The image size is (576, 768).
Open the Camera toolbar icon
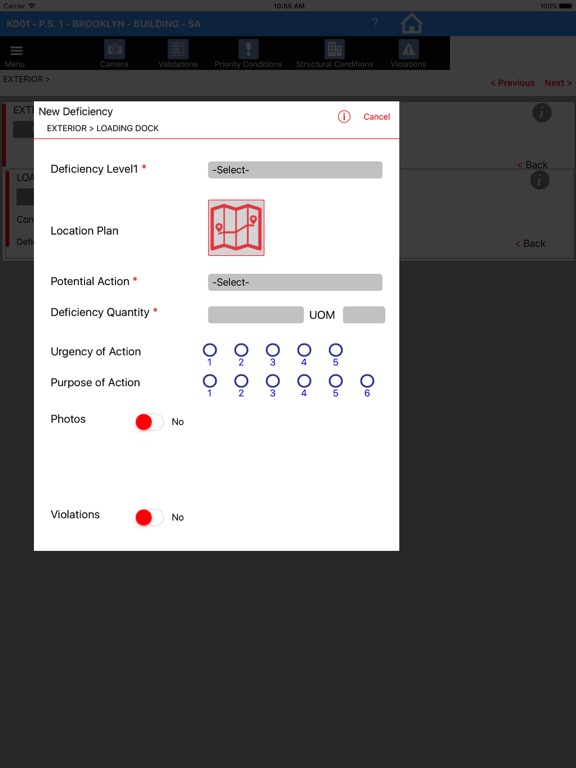(114, 49)
